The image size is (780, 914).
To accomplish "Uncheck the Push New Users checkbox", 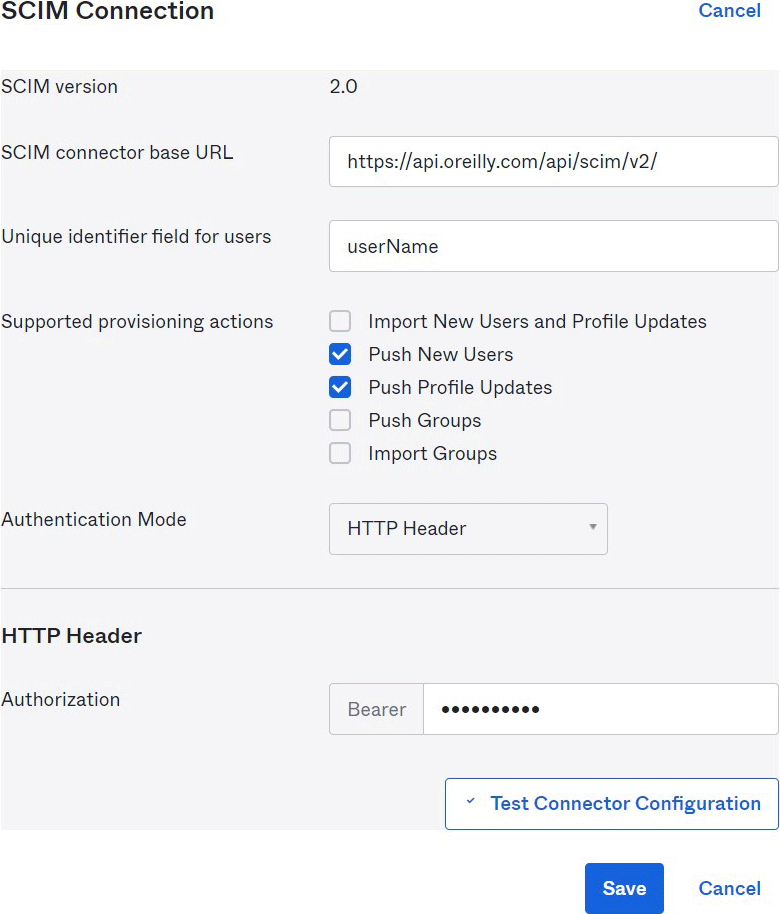I will pyautogui.click(x=340, y=354).
